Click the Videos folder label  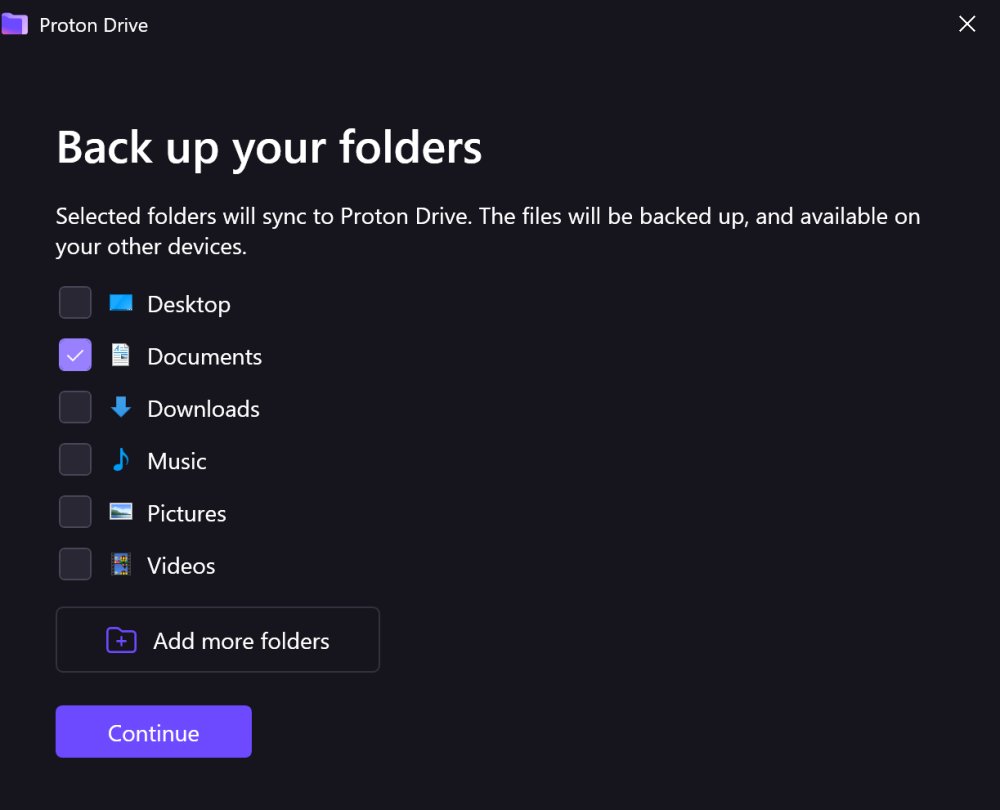(x=181, y=566)
